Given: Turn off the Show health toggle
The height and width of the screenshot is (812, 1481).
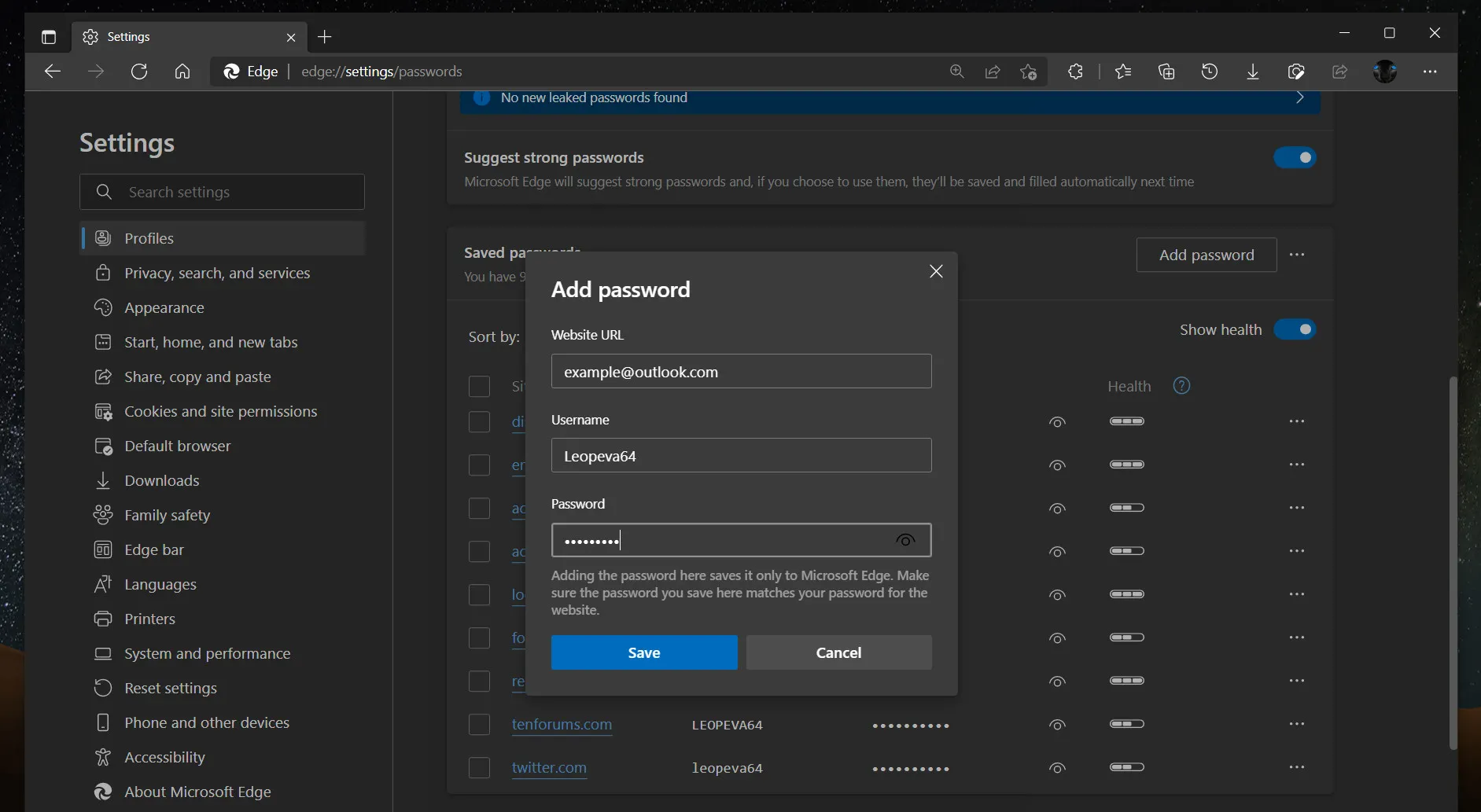Looking at the screenshot, I should pyautogui.click(x=1295, y=329).
